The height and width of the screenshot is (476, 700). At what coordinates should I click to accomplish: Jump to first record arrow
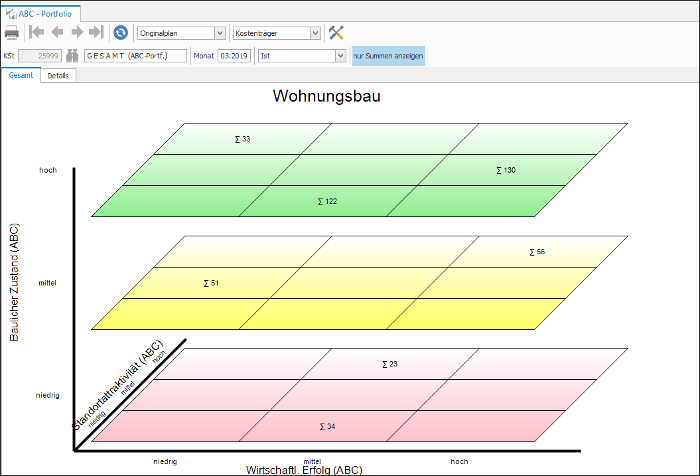click(36, 32)
